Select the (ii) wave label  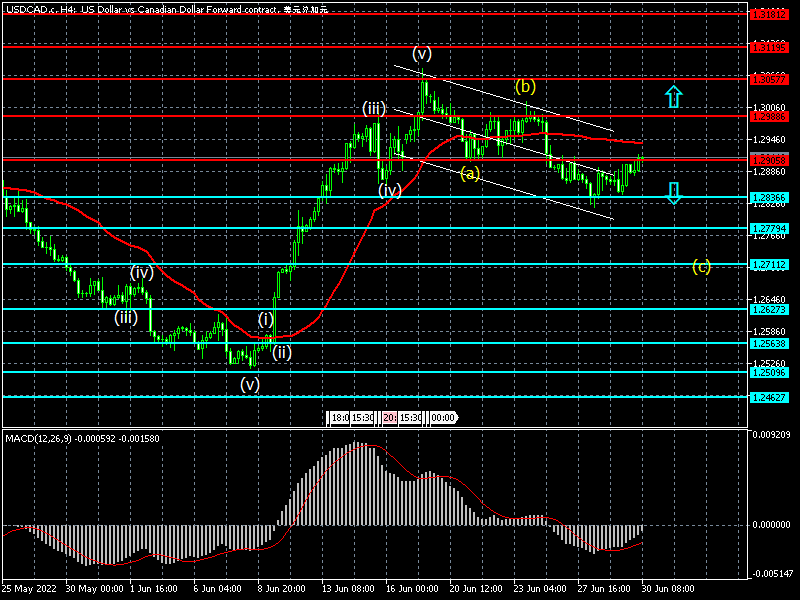click(282, 352)
